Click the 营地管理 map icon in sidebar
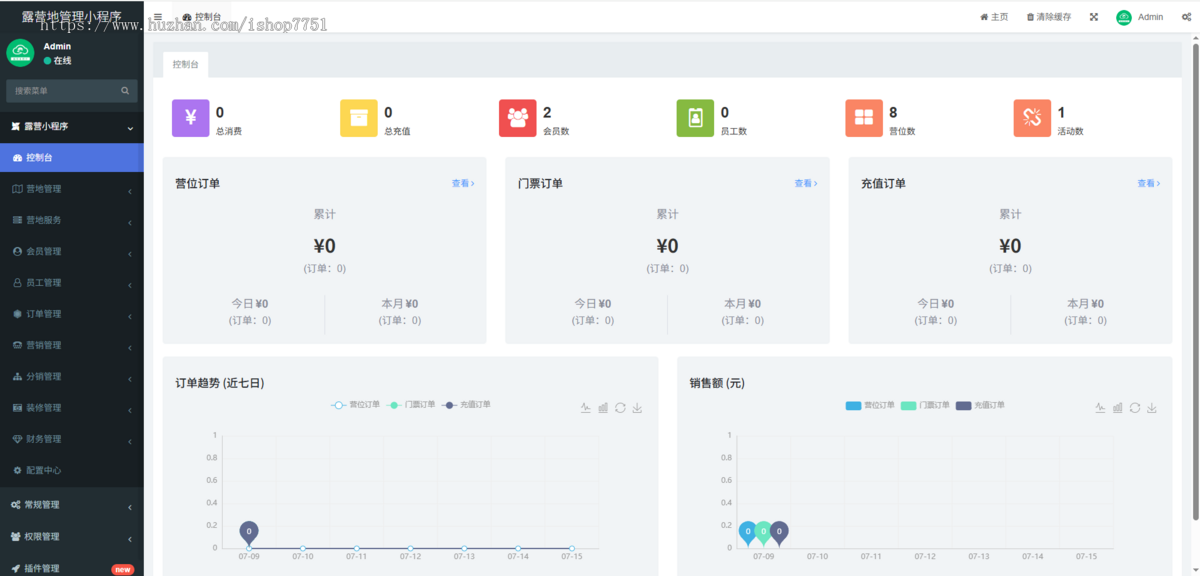The width and height of the screenshot is (1200, 576). tap(16, 189)
